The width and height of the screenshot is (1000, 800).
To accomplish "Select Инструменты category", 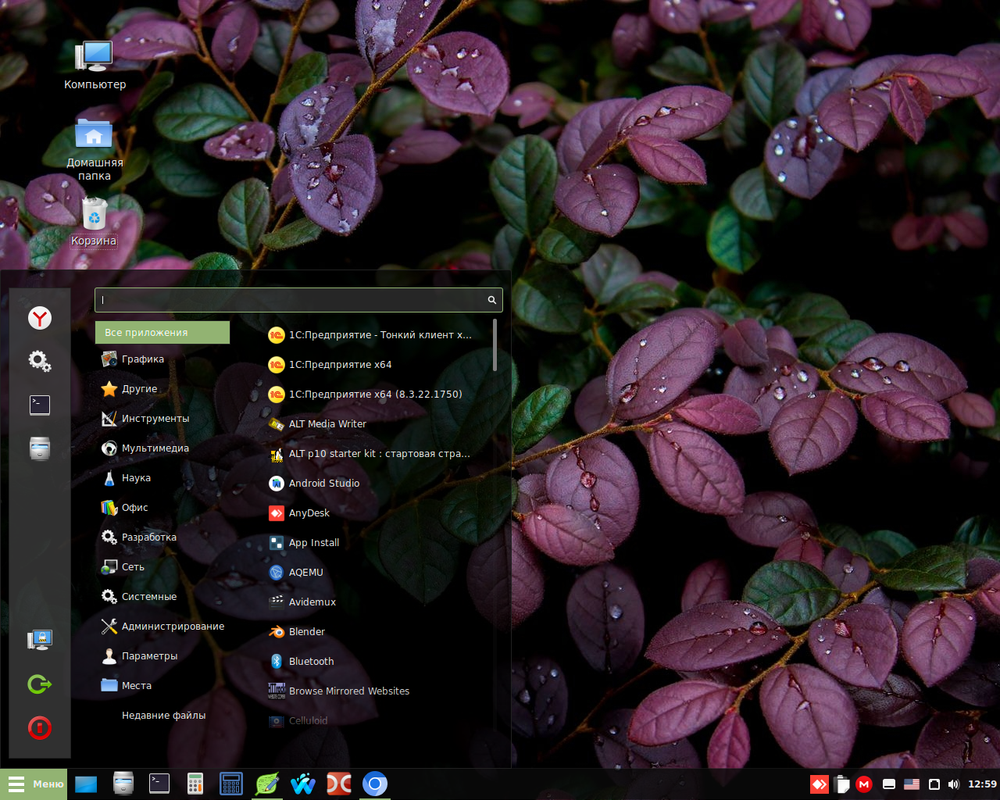I will (162, 419).
